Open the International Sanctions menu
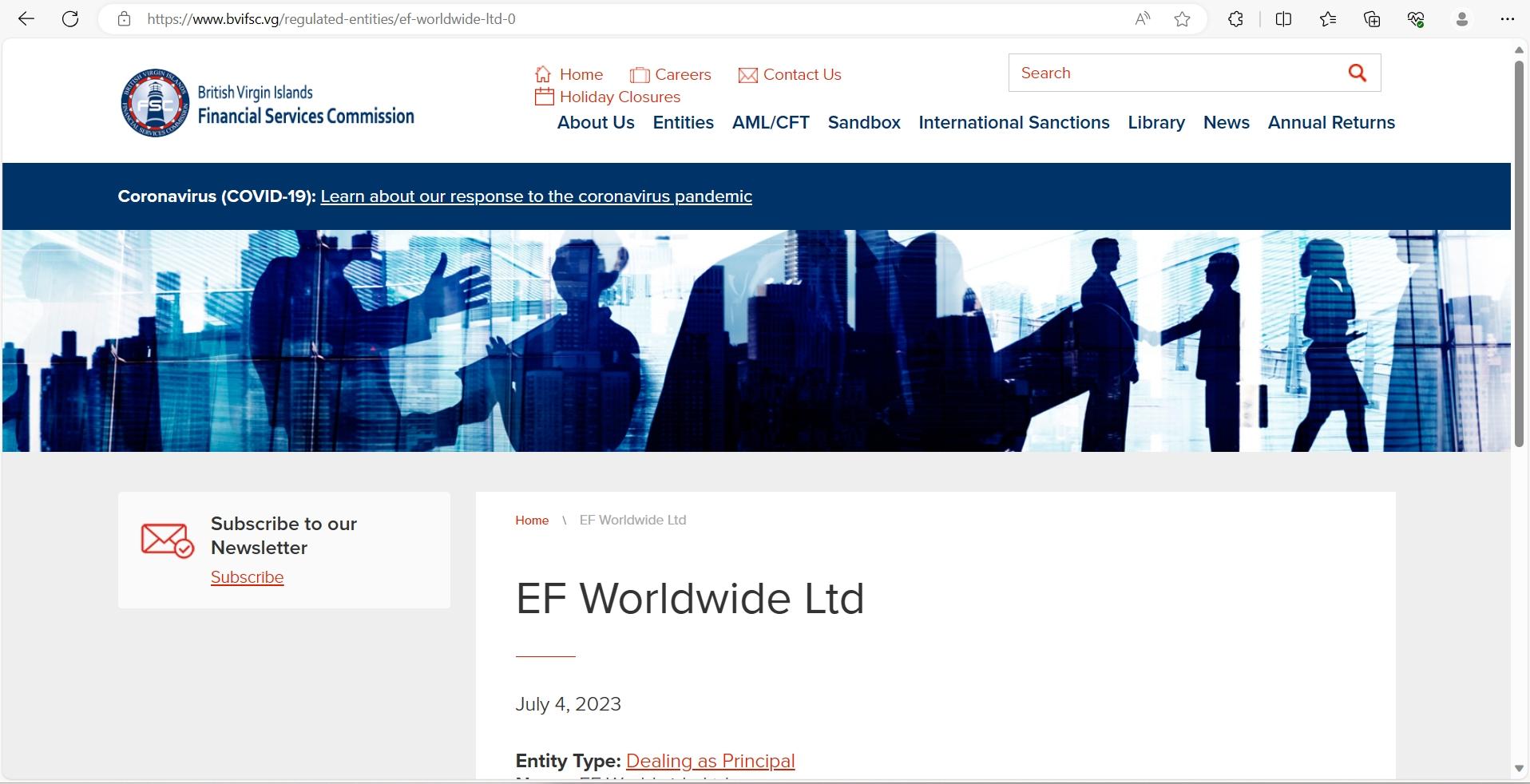1530x784 pixels. 1014,123
